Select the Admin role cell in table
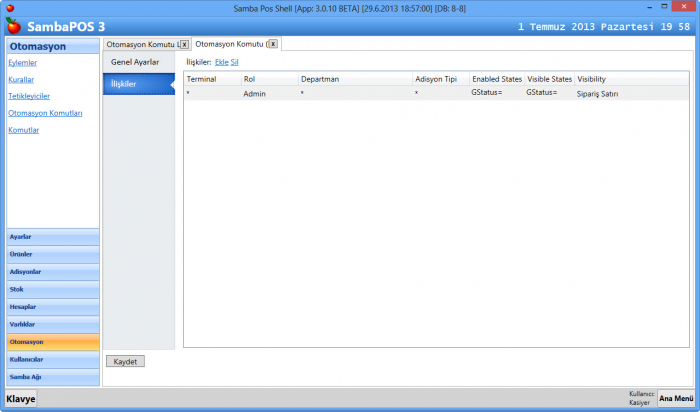Image resolution: width=700 pixels, height=412 pixels. click(254, 92)
